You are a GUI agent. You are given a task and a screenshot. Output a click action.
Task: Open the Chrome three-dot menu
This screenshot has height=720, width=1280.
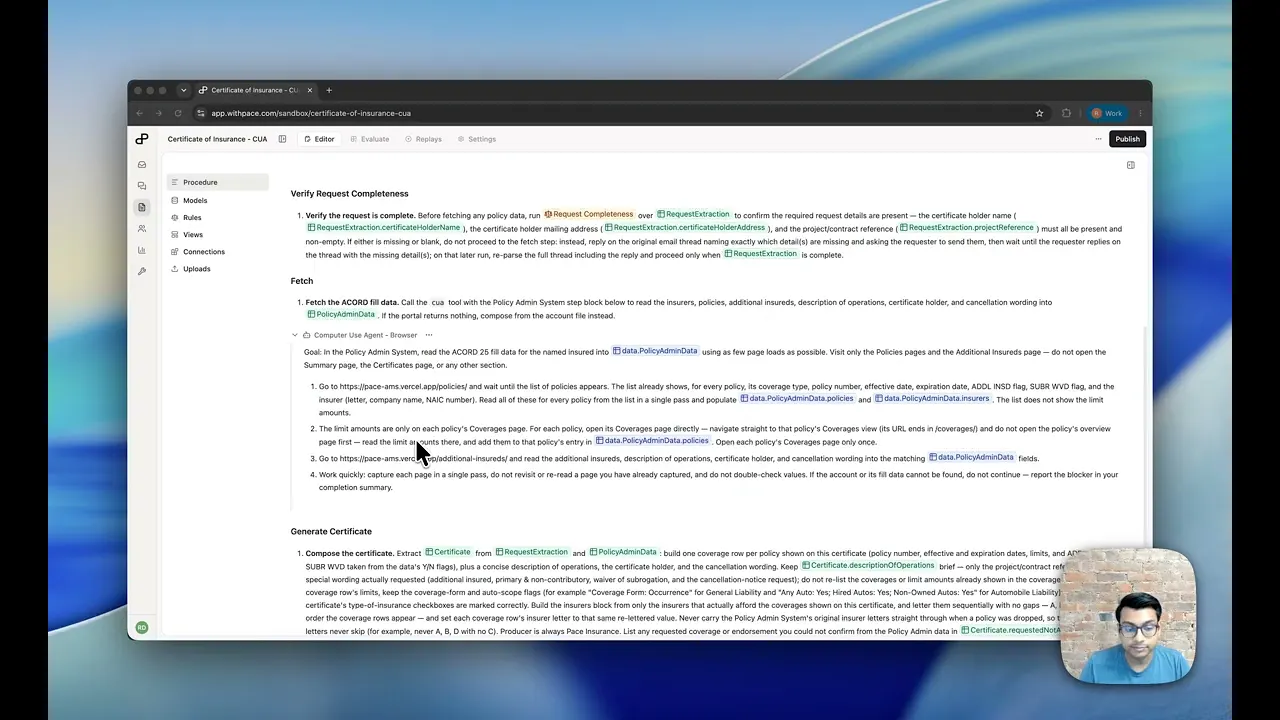[1140, 113]
